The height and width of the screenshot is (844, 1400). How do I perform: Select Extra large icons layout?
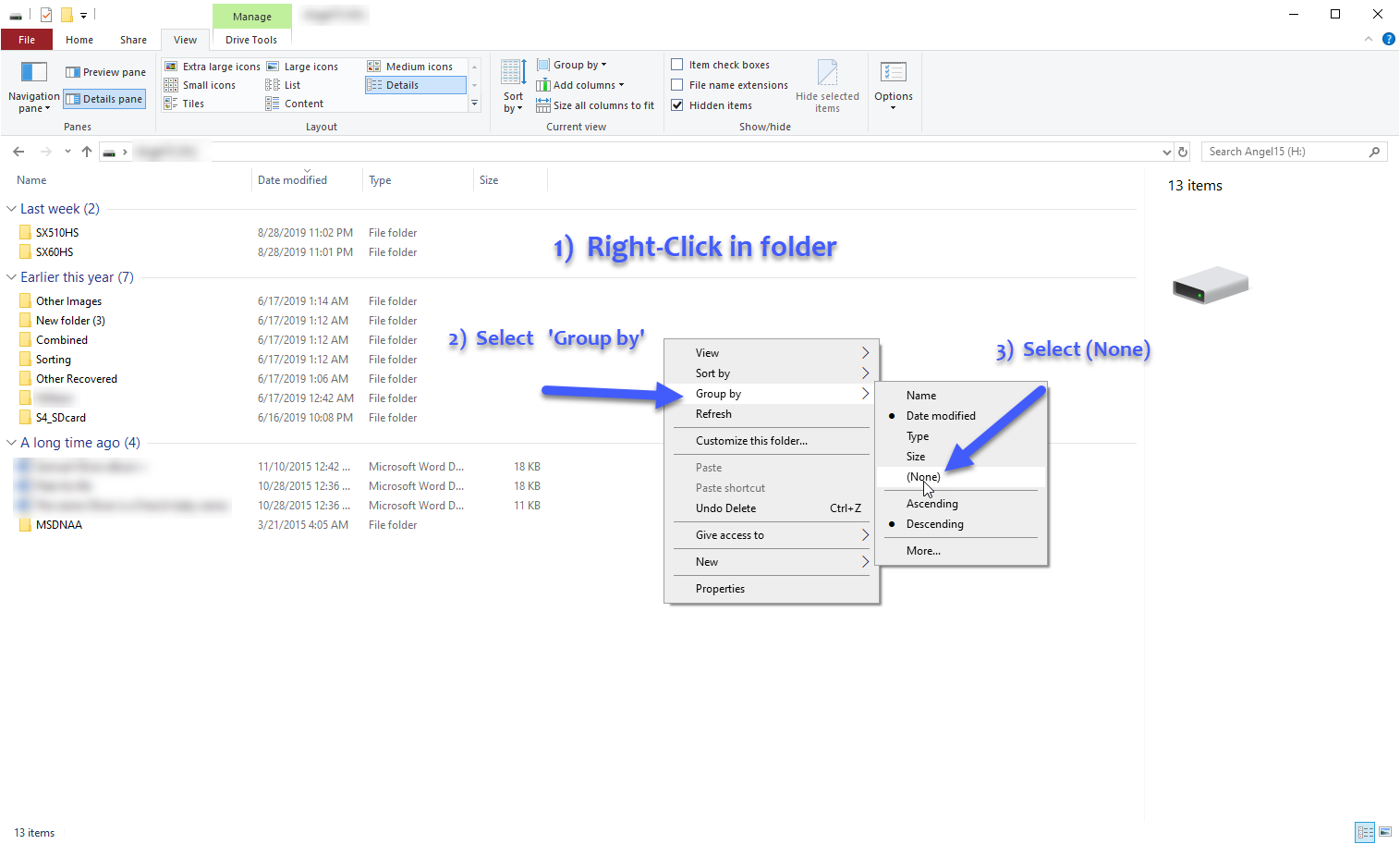213,67
